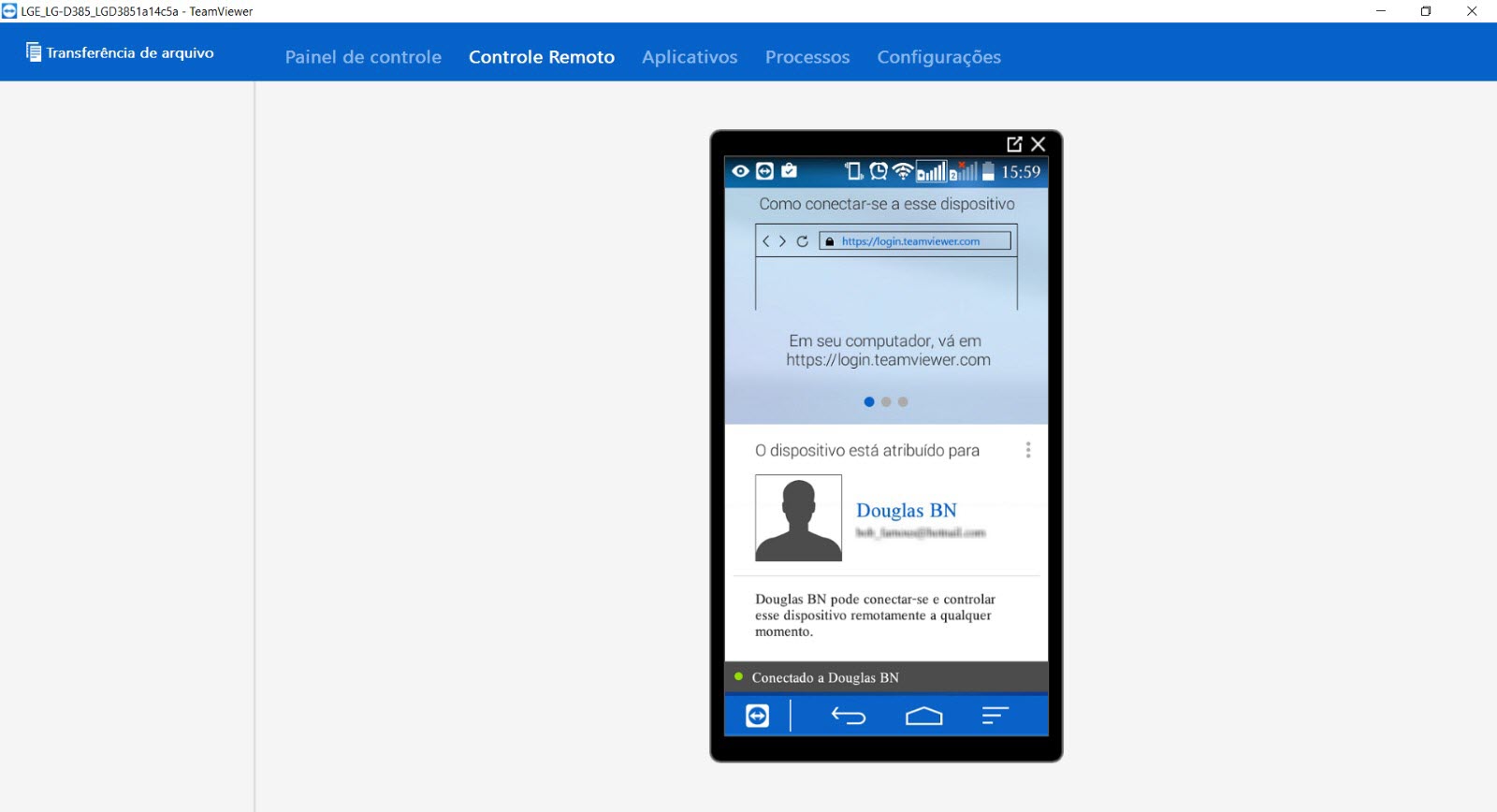
Task: Click the https://login.teamviewer.com instruction text
Action: click(x=888, y=360)
